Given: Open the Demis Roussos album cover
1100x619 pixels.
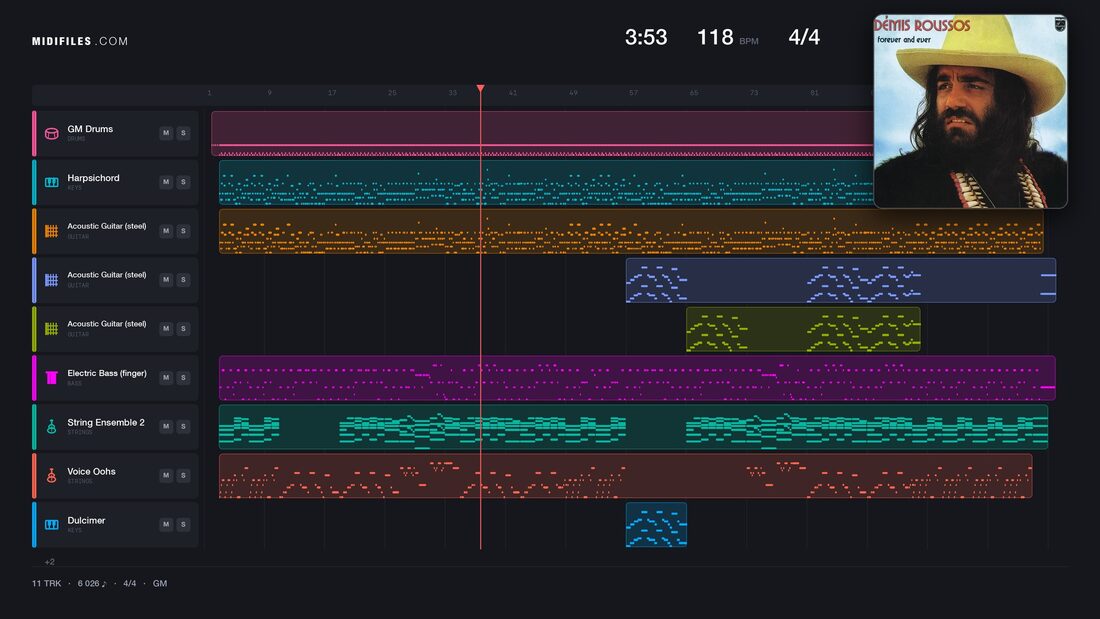Looking at the screenshot, I should coord(970,112).
